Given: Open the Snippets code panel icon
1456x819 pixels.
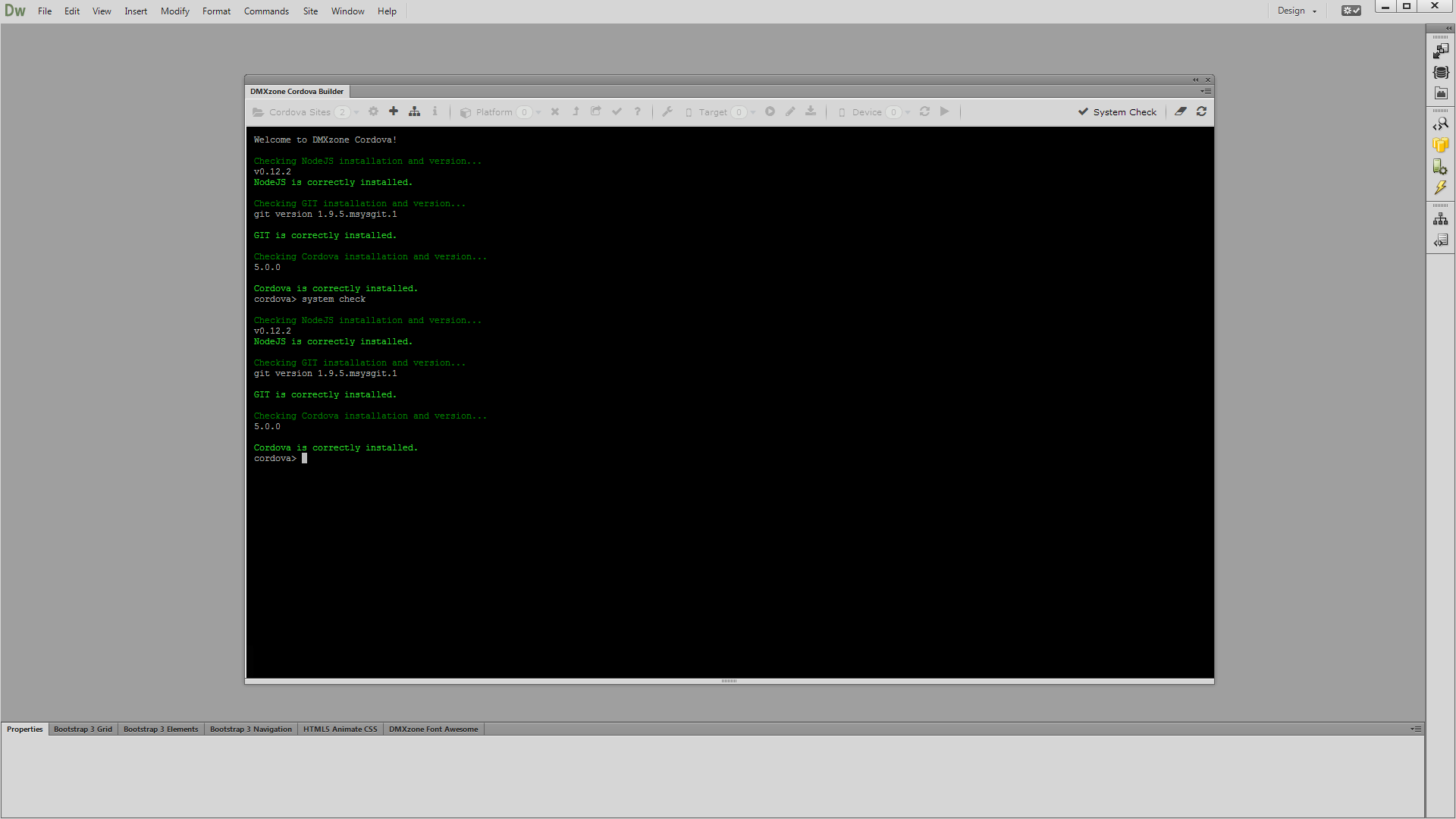Looking at the screenshot, I should (x=1440, y=240).
